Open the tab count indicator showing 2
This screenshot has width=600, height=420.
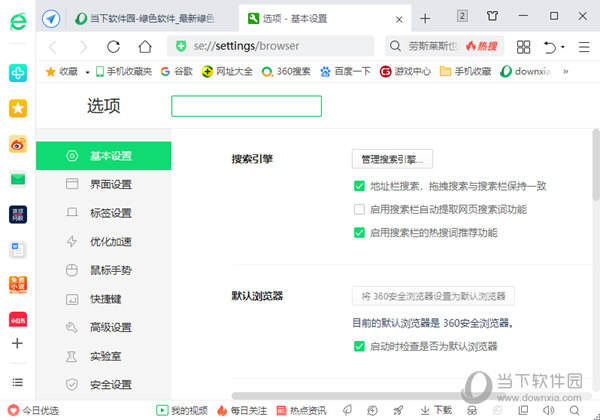(462, 16)
